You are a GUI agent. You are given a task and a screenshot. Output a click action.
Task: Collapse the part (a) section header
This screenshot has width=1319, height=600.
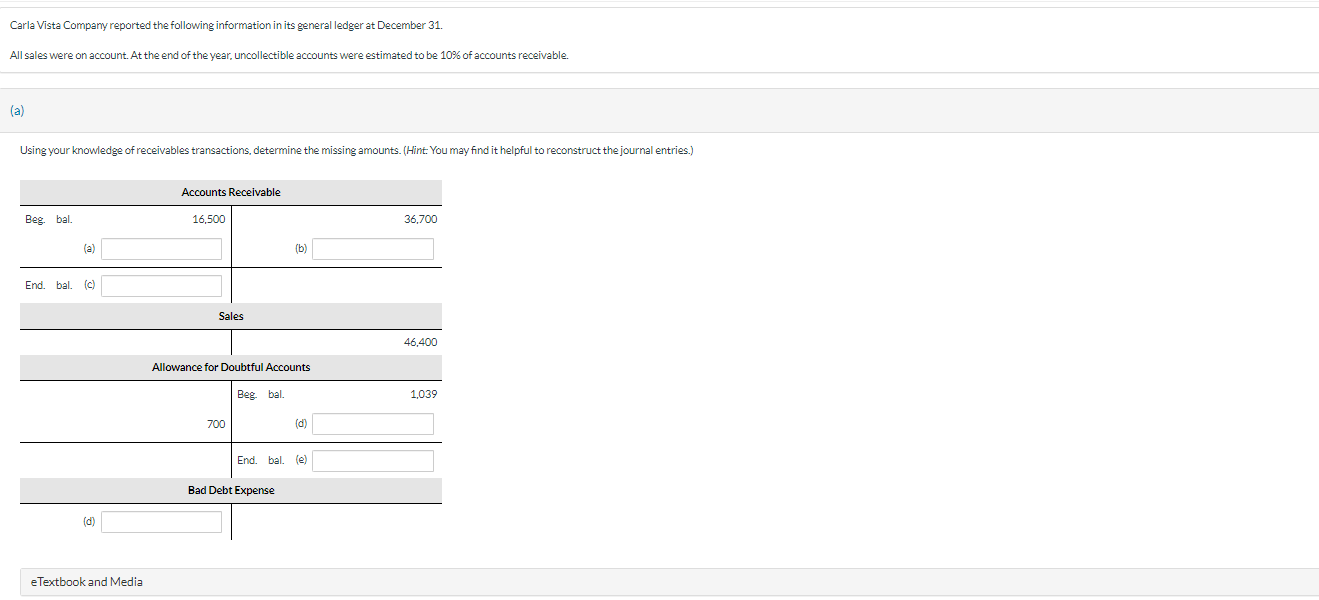point(16,110)
